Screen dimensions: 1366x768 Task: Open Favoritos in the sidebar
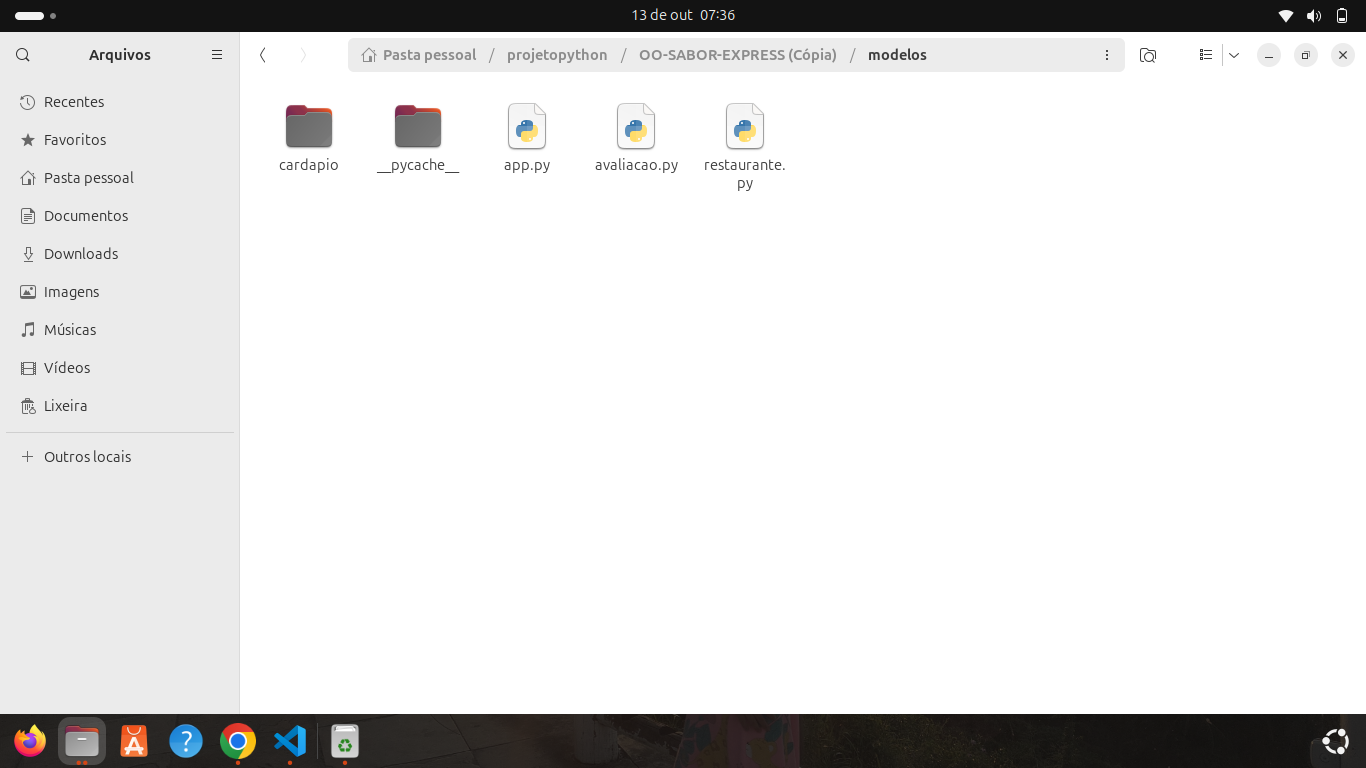click(x=120, y=140)
